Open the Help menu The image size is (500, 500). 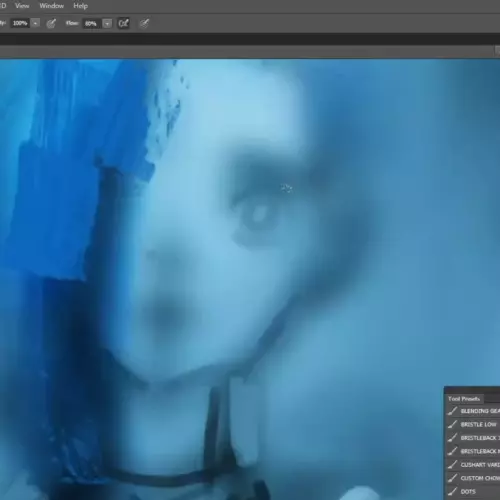(80, 6)
